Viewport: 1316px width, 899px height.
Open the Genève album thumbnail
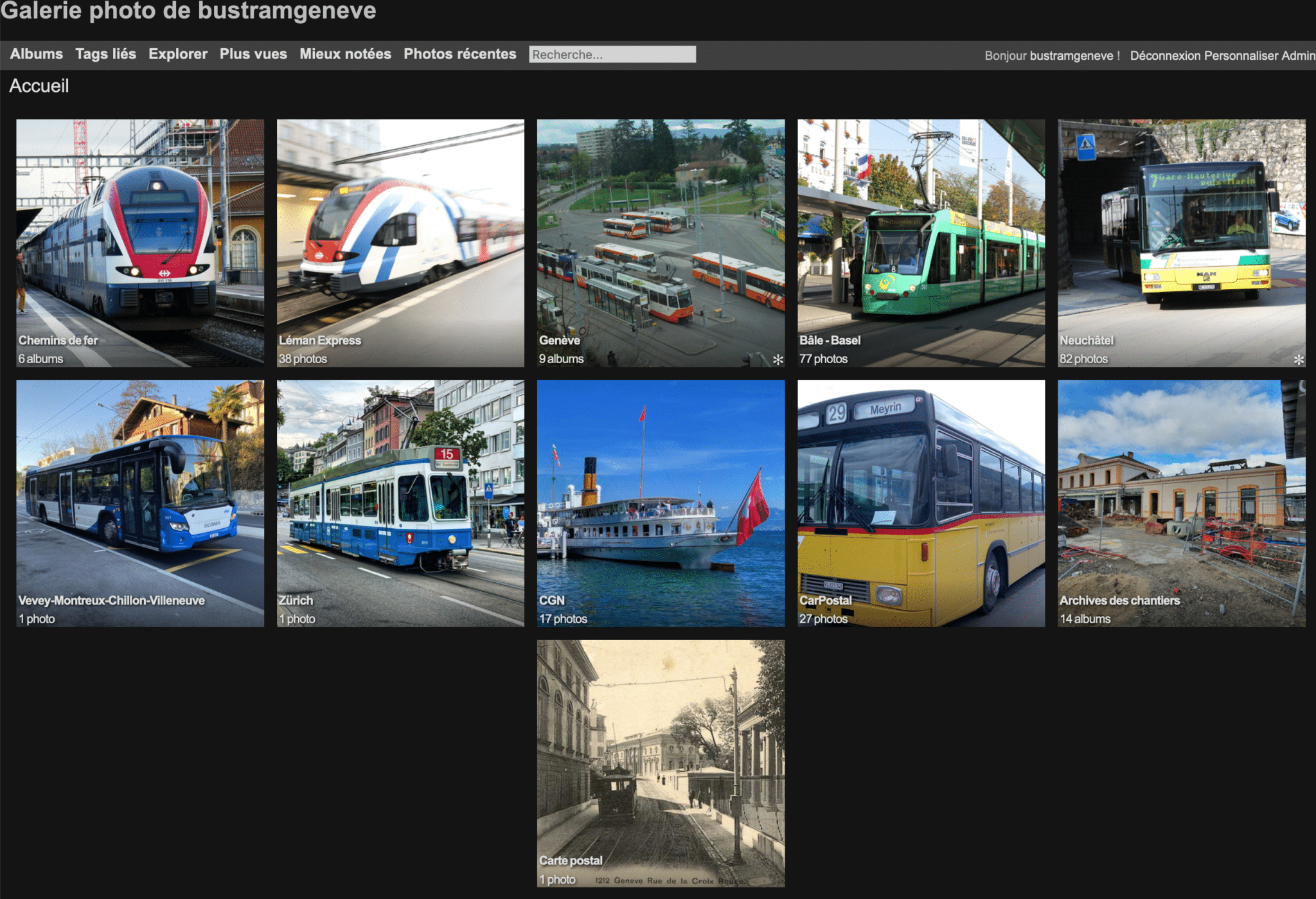click(x=661, y=243)
